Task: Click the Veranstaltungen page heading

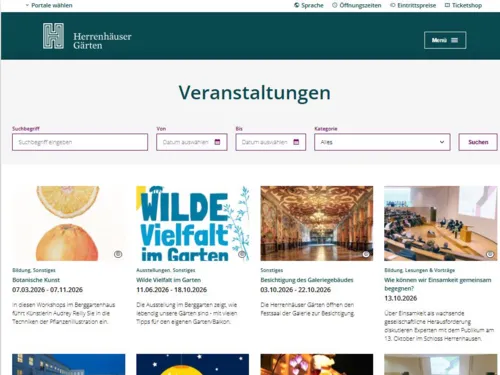Action: coord(255,93)
